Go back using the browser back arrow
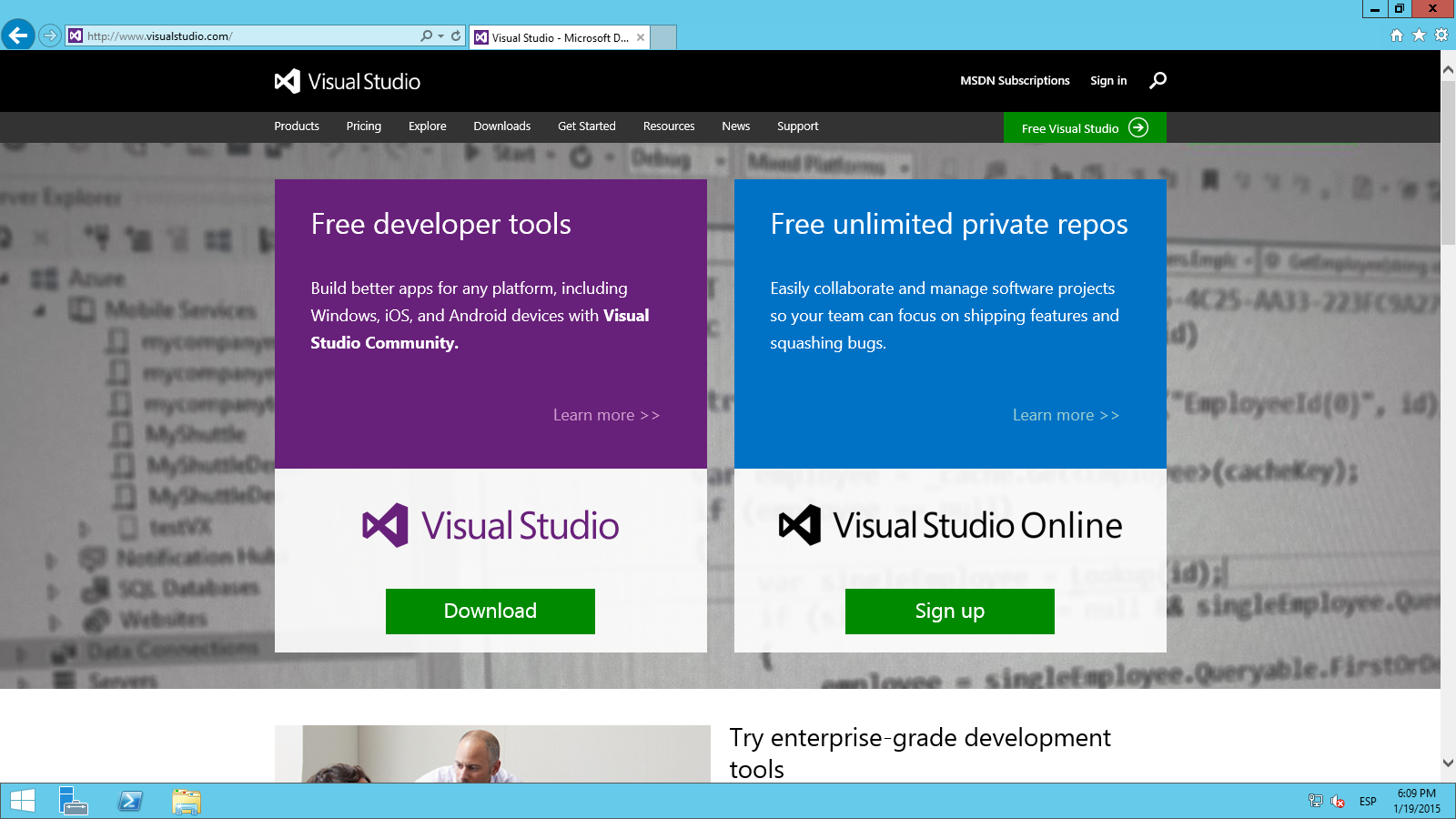Image resolution: width=1456 pixels, height=819 pixels. (x=18, y=35)
